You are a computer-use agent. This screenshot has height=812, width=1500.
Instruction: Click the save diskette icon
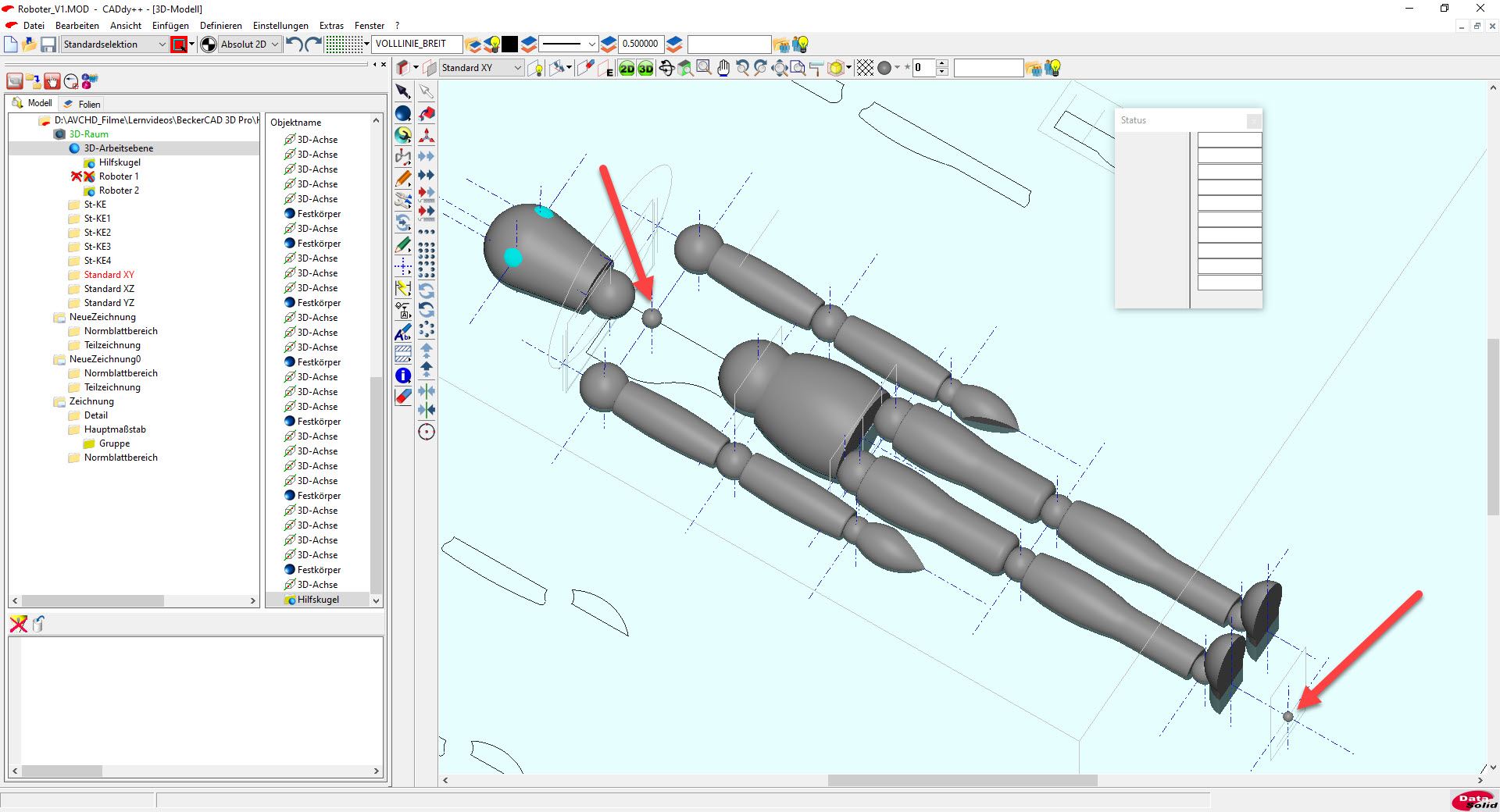click(x=48, y=45)
